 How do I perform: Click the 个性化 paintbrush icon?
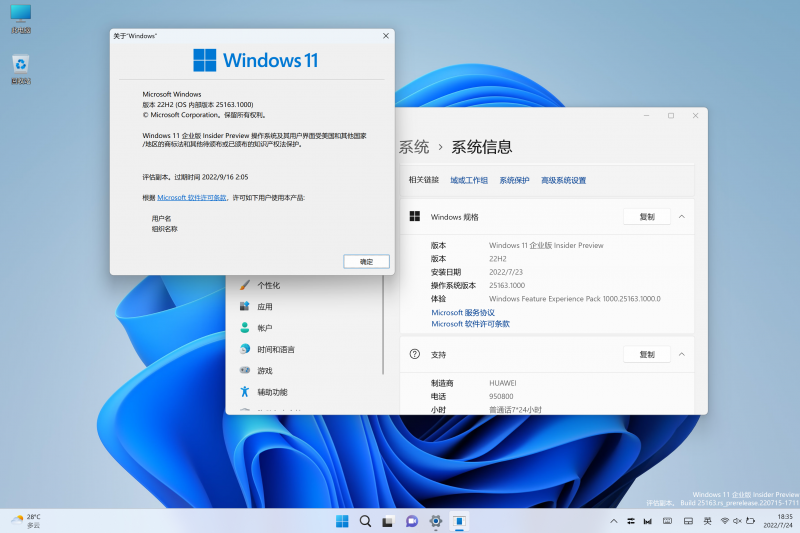[245, 285]
